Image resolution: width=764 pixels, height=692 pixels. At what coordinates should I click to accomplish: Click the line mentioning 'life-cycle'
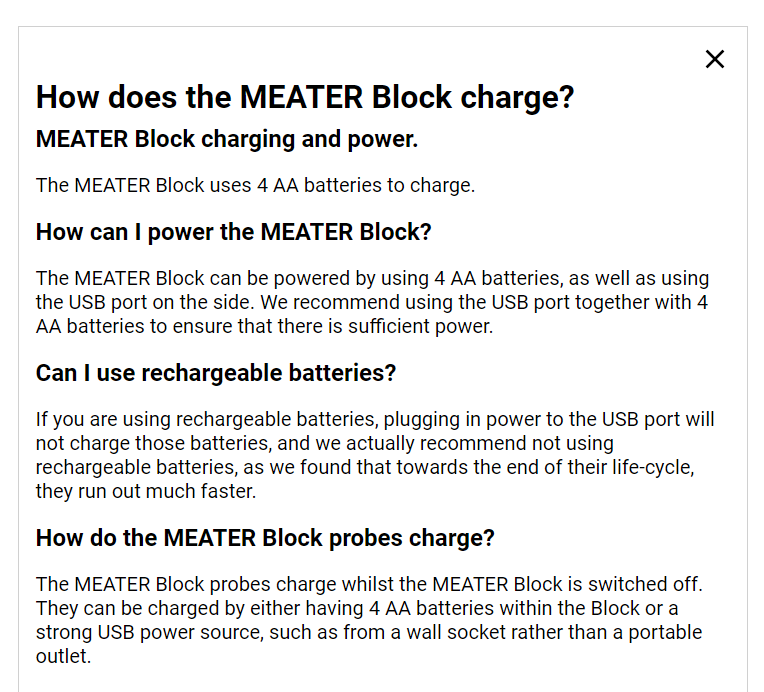pos(365,467)
